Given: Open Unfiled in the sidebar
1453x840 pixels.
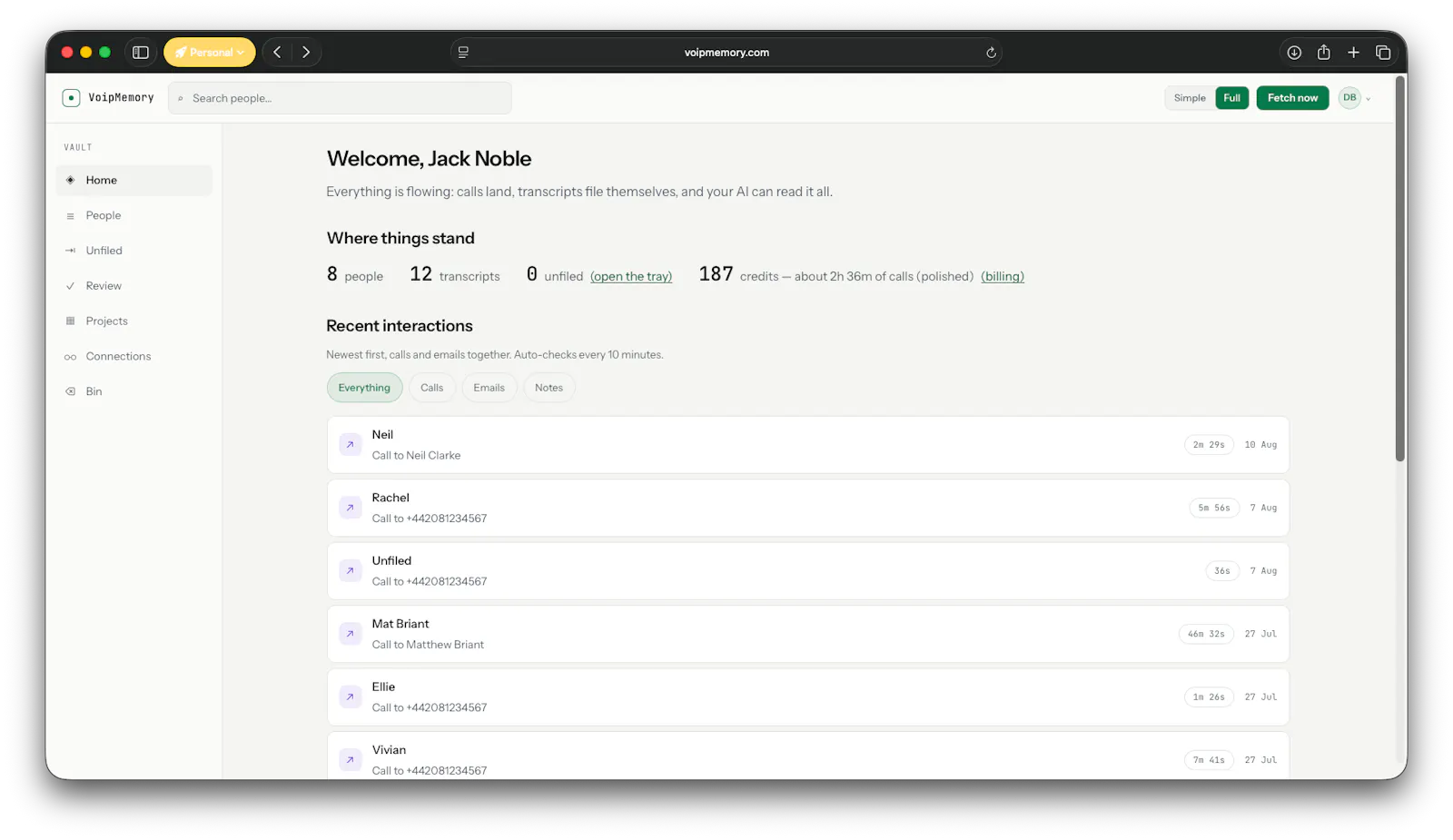Looking at the screenshot, I should pyautogui.click(x=134, y=251).
